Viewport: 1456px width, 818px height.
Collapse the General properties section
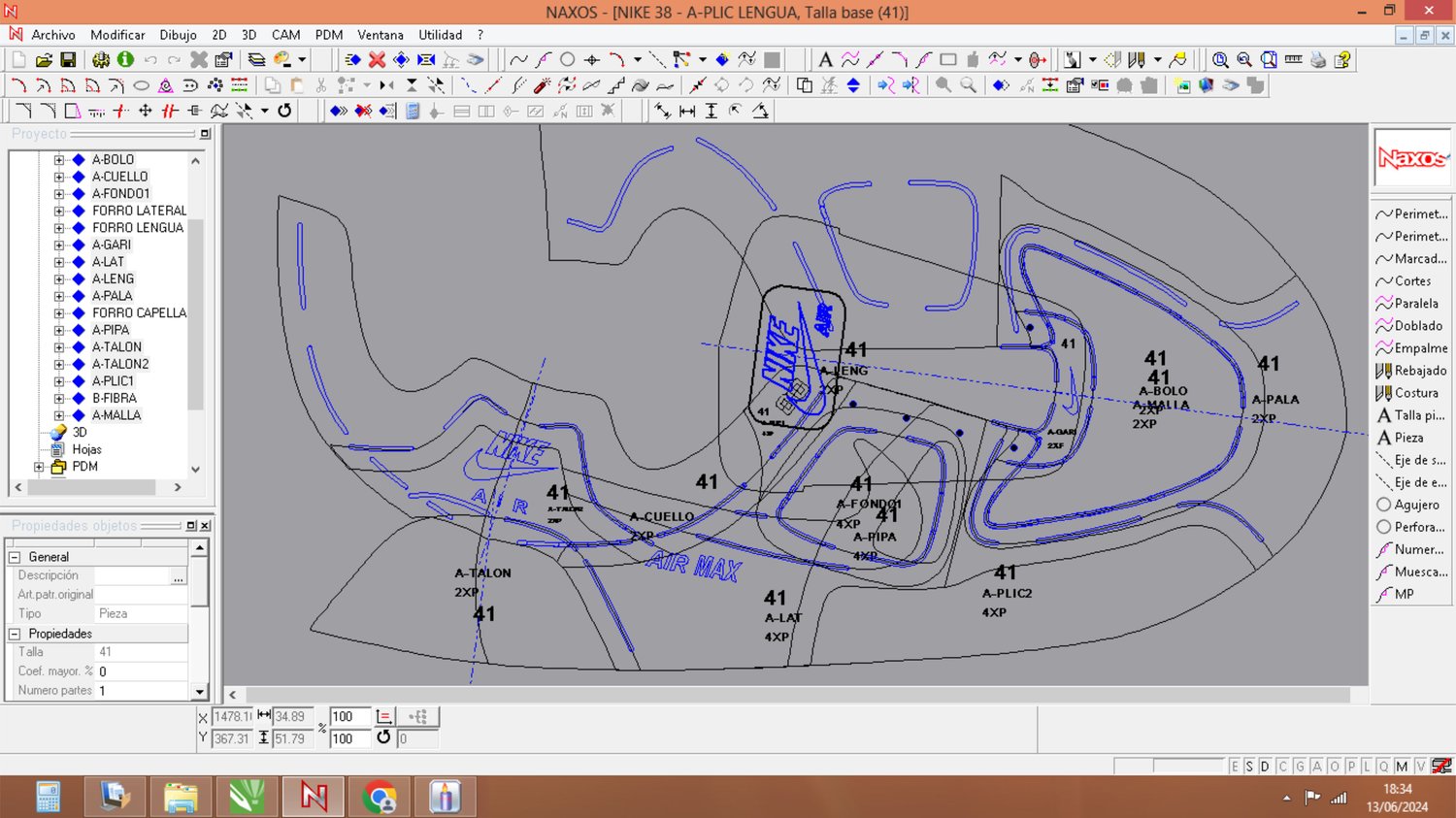[15, 557]
